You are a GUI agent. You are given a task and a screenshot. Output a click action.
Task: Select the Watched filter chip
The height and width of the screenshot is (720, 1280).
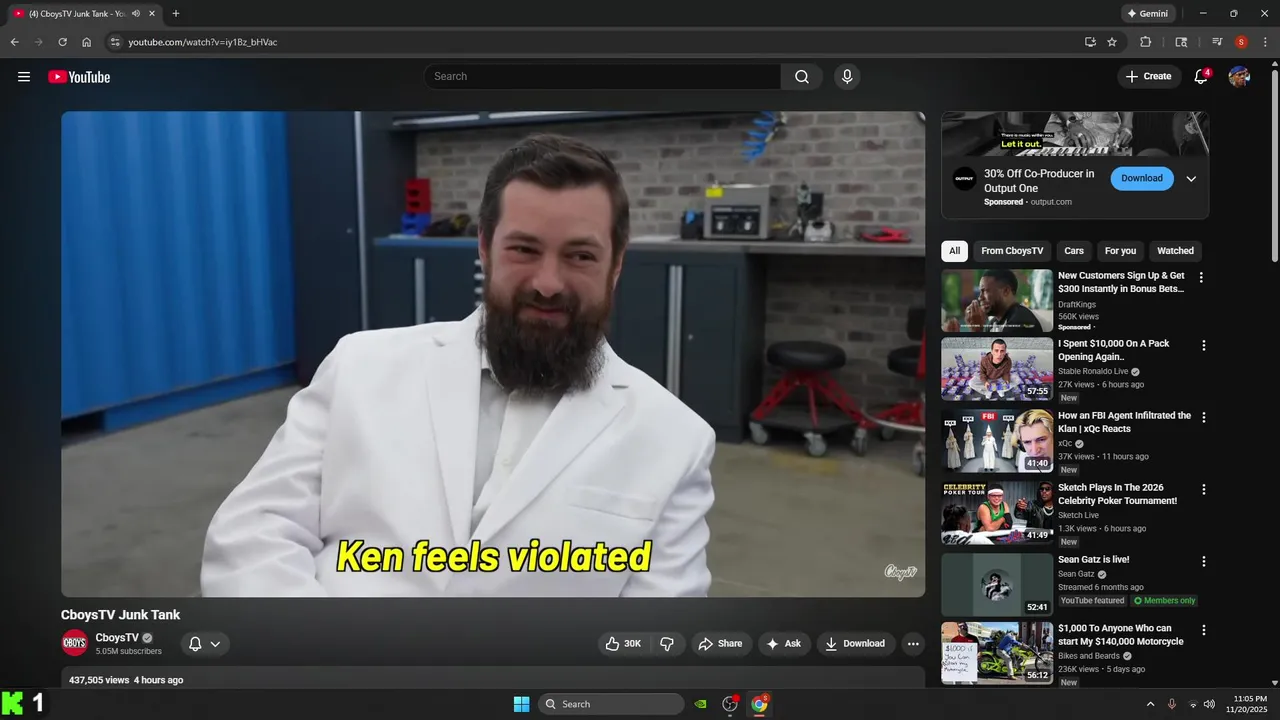pyautogui.click(x=1175, y=251)
